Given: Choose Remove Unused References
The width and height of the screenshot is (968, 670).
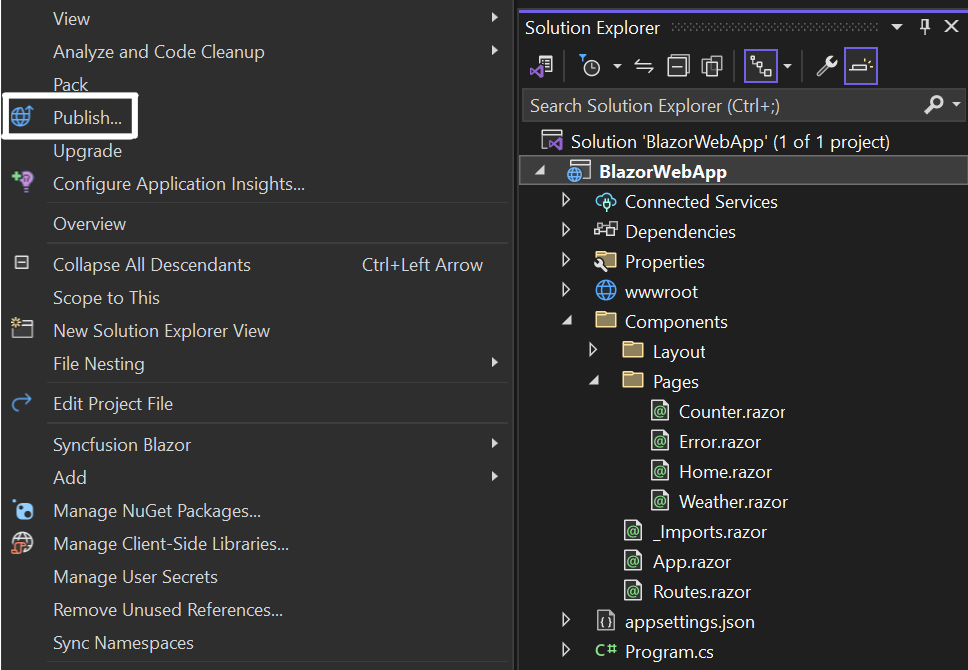Looking at the screenshot, I should [x=167, y=609].
